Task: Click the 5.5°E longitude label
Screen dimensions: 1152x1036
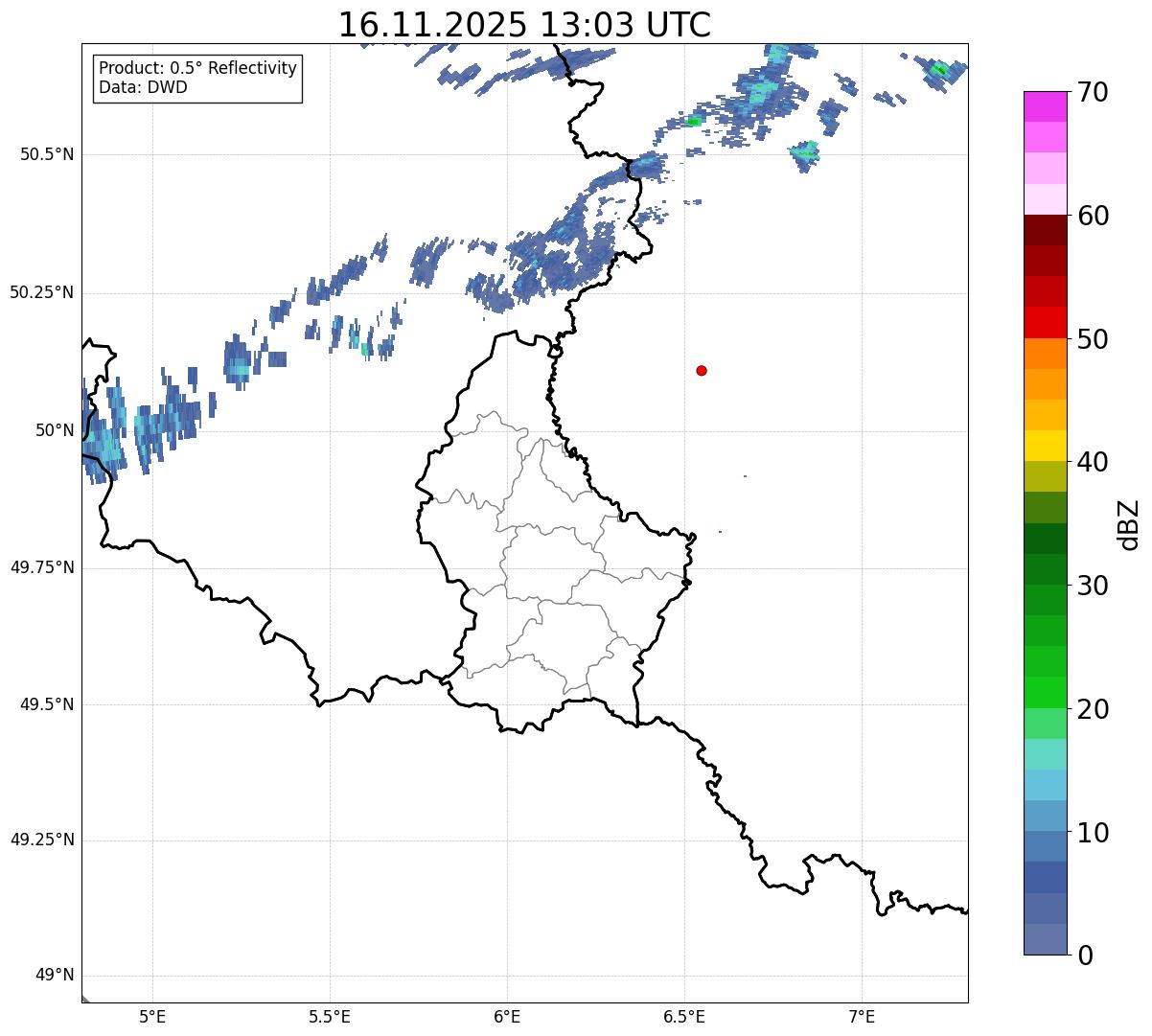Action: tap(330, 1017)
